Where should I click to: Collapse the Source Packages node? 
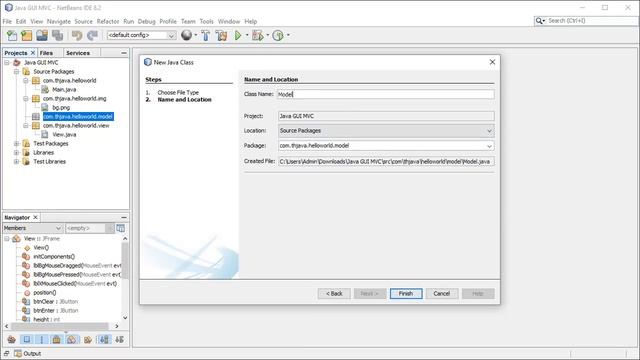tap(16, 72)
